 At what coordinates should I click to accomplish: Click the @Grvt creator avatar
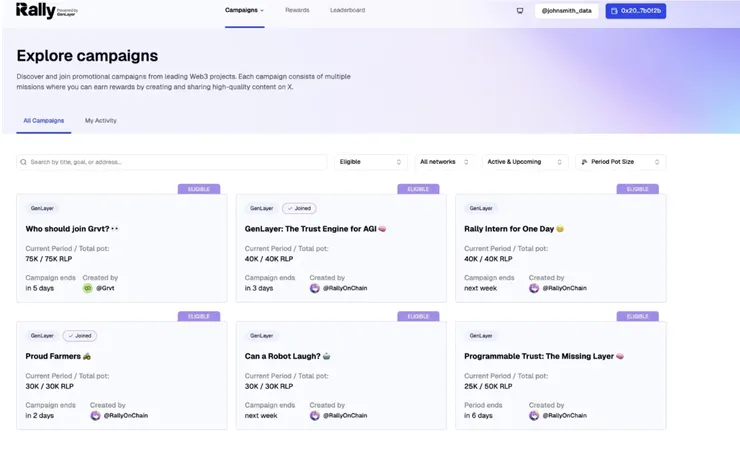(x=88, y=288)
